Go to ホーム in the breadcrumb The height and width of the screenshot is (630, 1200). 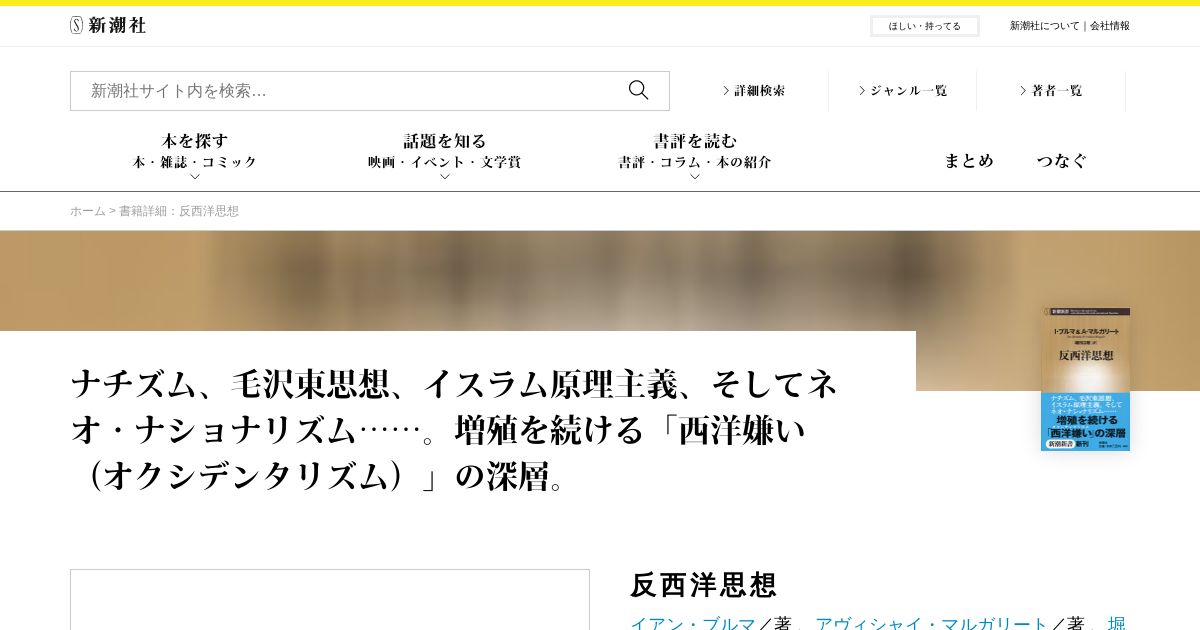coord(88,211)
